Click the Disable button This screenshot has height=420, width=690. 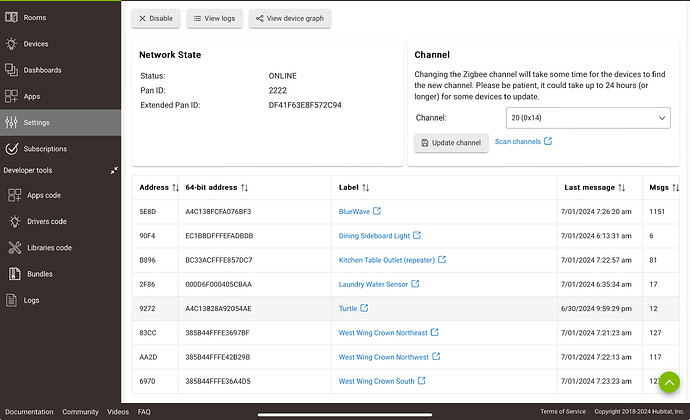coord(156,18)
